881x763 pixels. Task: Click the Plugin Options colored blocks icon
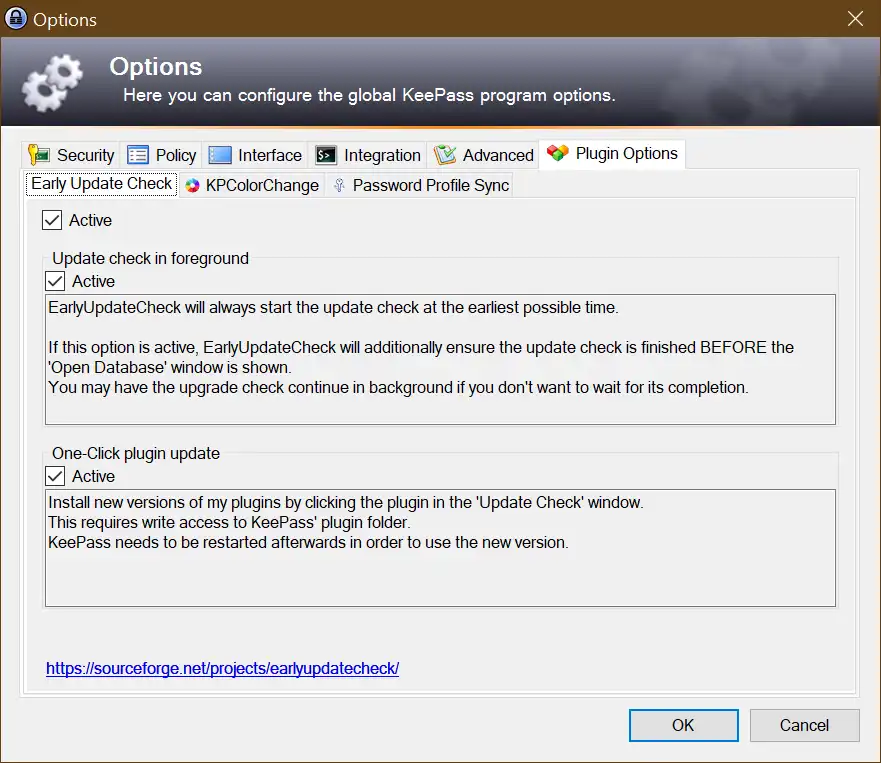558,153
